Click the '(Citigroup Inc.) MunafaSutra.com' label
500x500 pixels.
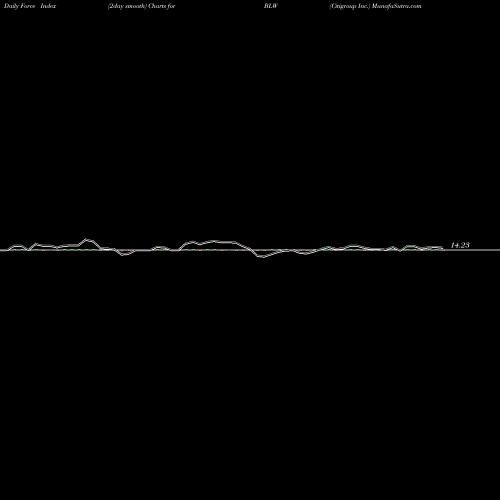coord(375,6)
